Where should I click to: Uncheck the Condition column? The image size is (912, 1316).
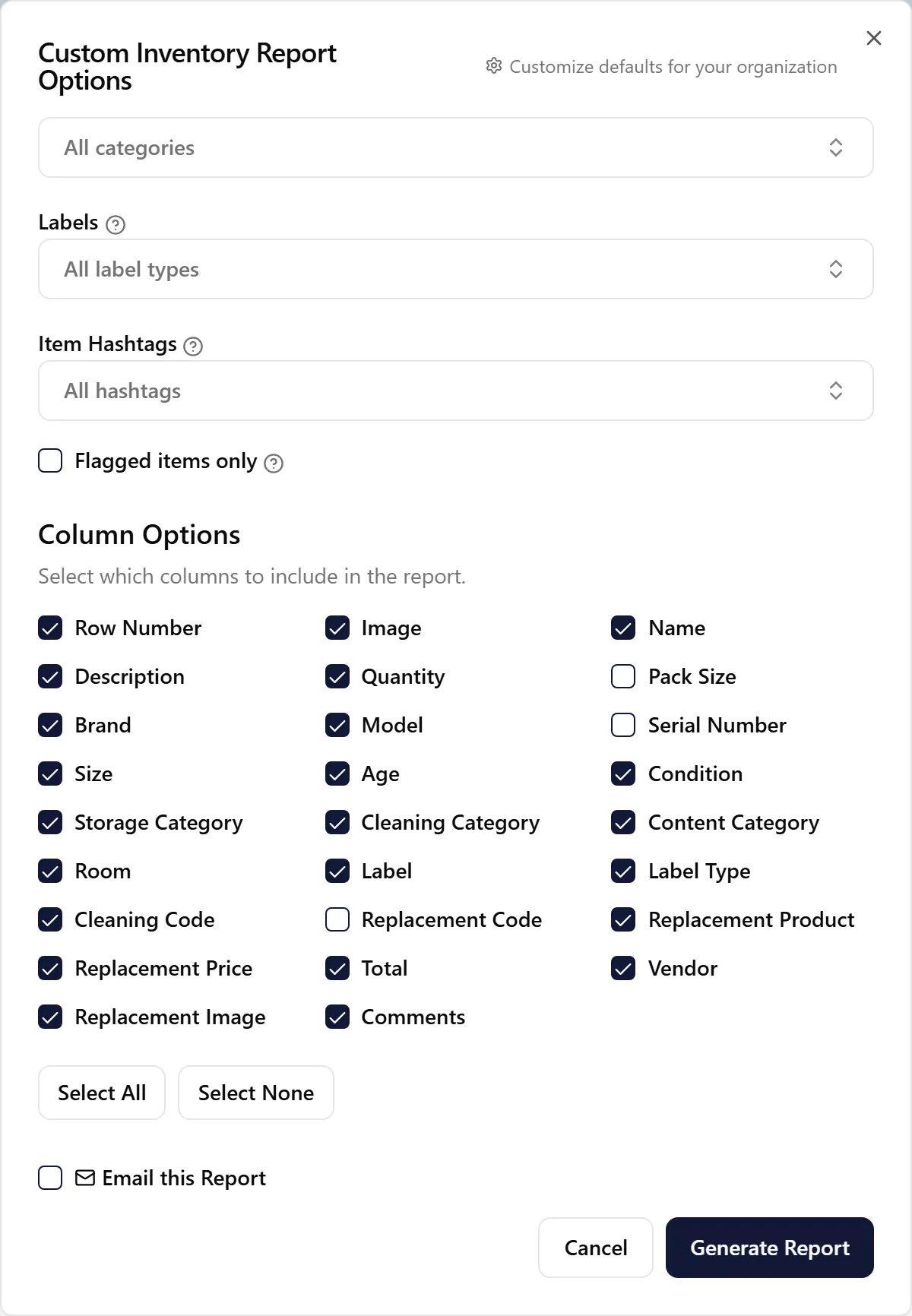point(623,773)
